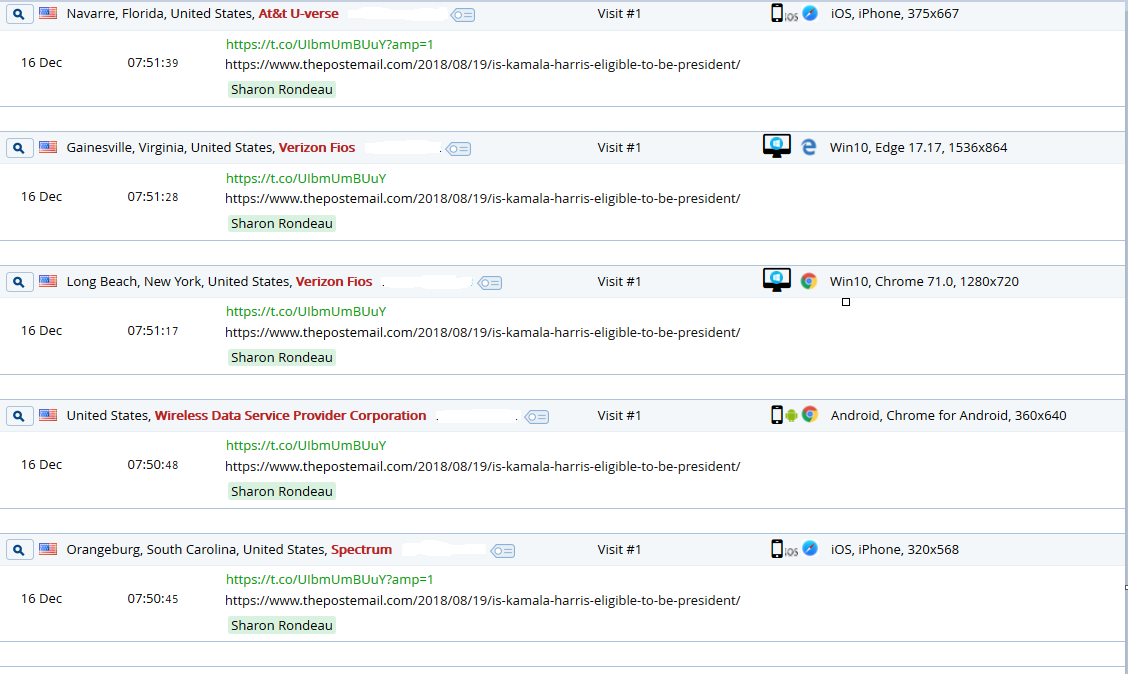Click the Sharon Rondeau label at 07:50:45
This screenshot has height=674, width=1128.
[281, 626]
